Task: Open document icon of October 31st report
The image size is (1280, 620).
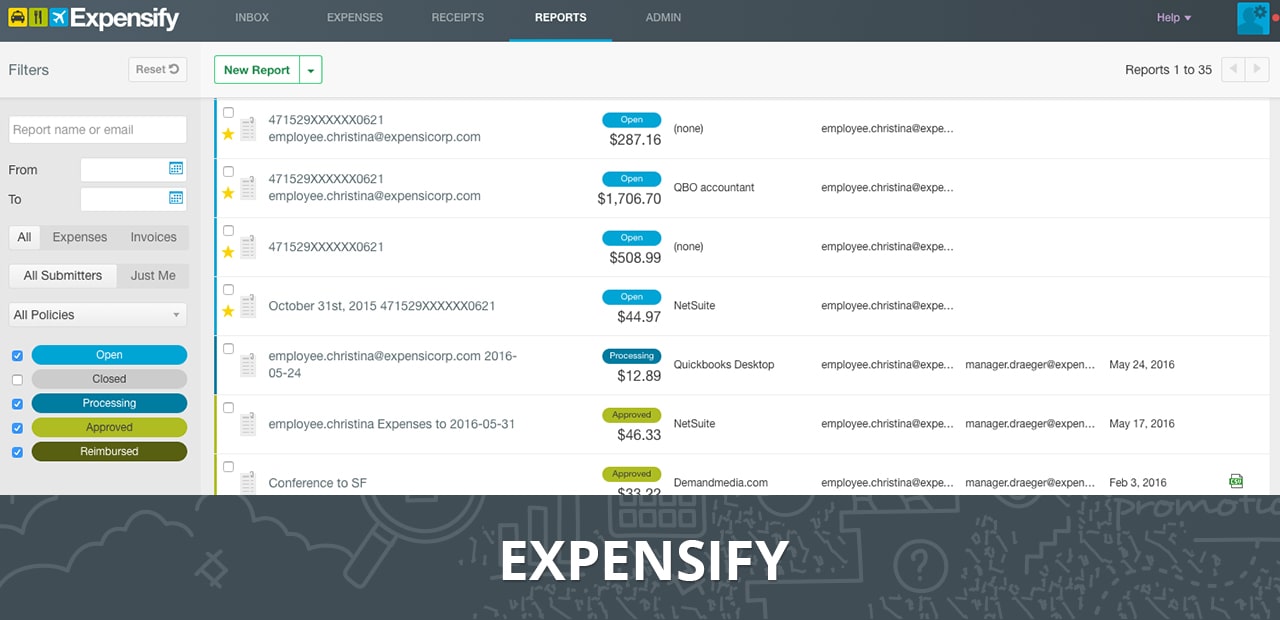Action: point(248,306)
